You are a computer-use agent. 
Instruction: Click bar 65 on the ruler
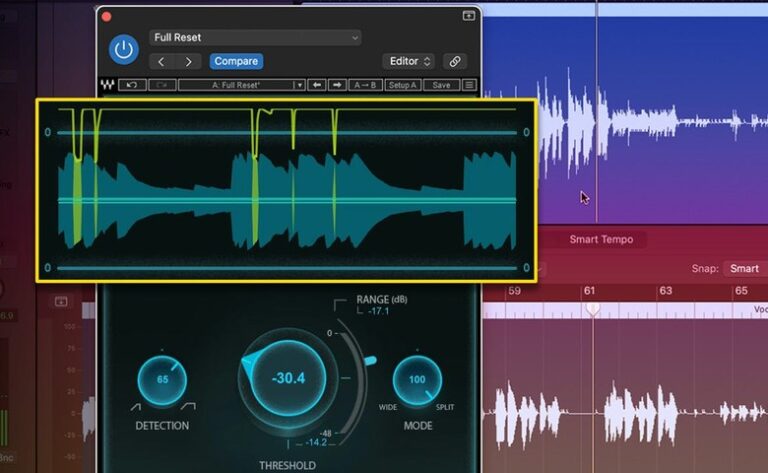coord(741,291)
